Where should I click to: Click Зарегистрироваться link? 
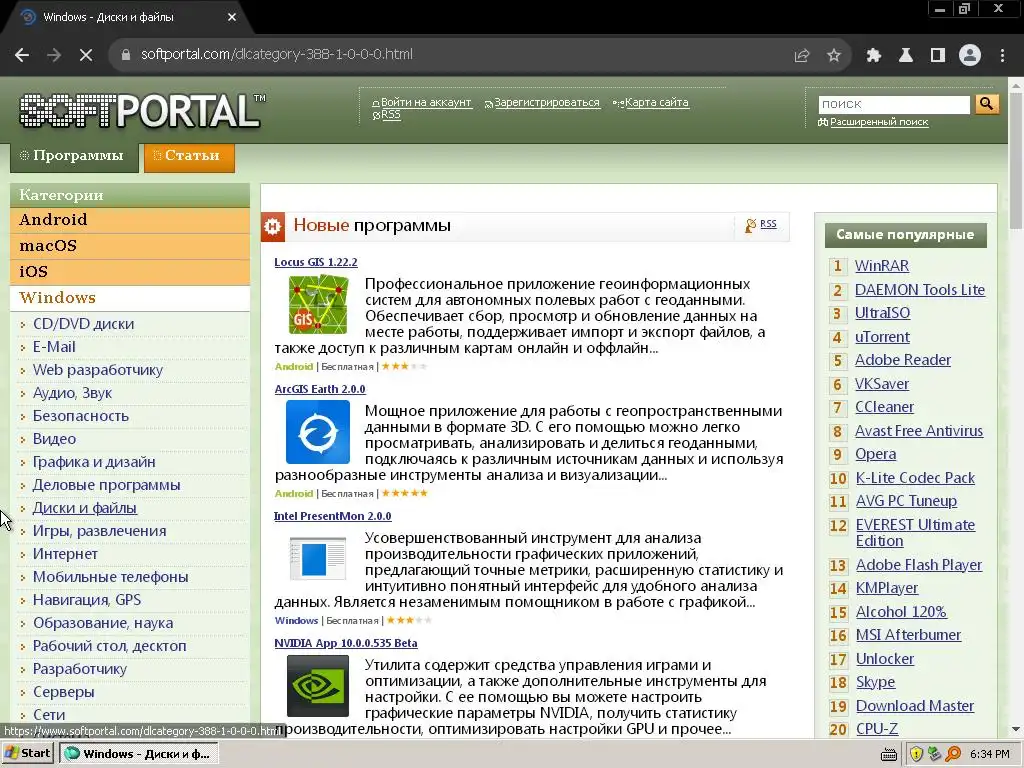pos(547,103)
